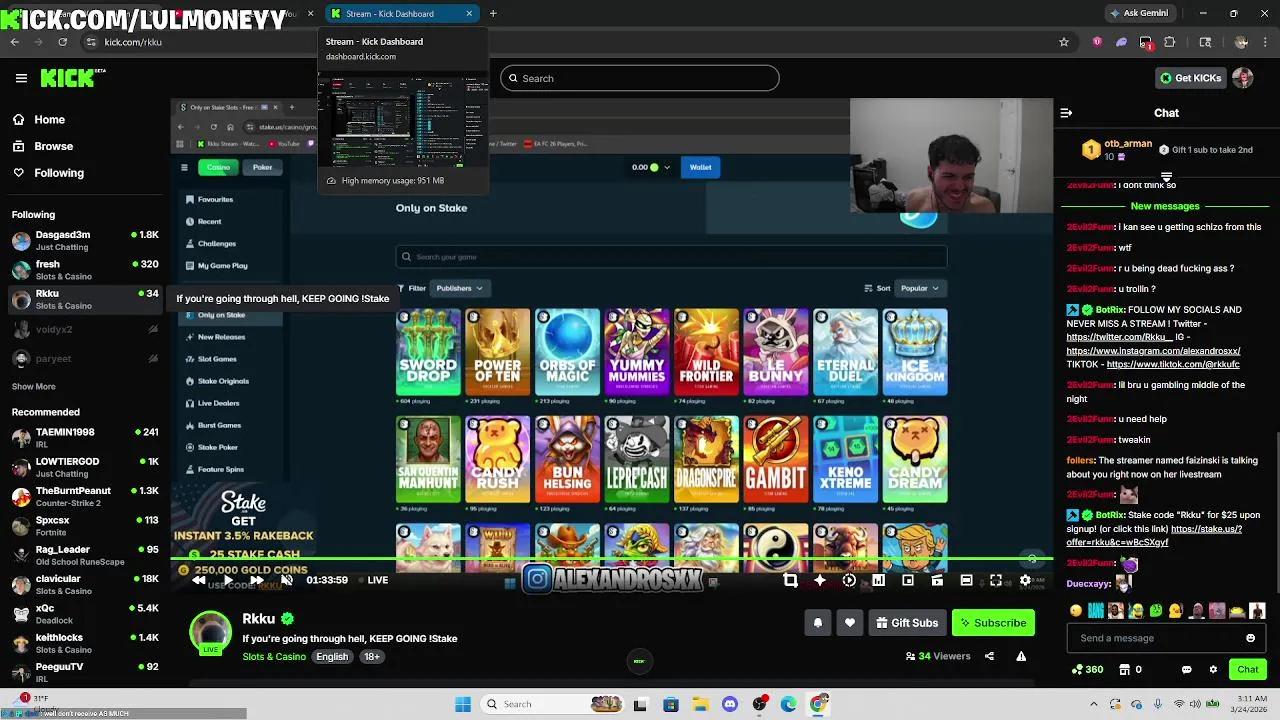Rewind the stream in the player
The width and height of the screenshot is (1280, 720).
tap(198, 580)
